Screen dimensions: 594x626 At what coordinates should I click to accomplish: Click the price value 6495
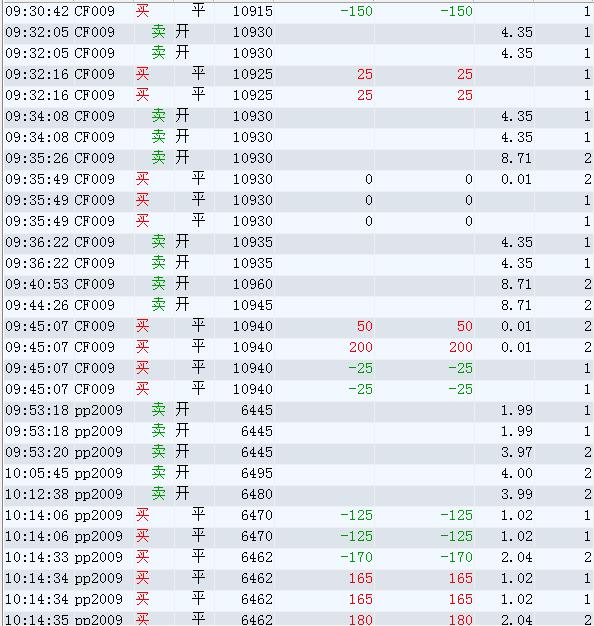pyautogui.click(x=257, y=473)
